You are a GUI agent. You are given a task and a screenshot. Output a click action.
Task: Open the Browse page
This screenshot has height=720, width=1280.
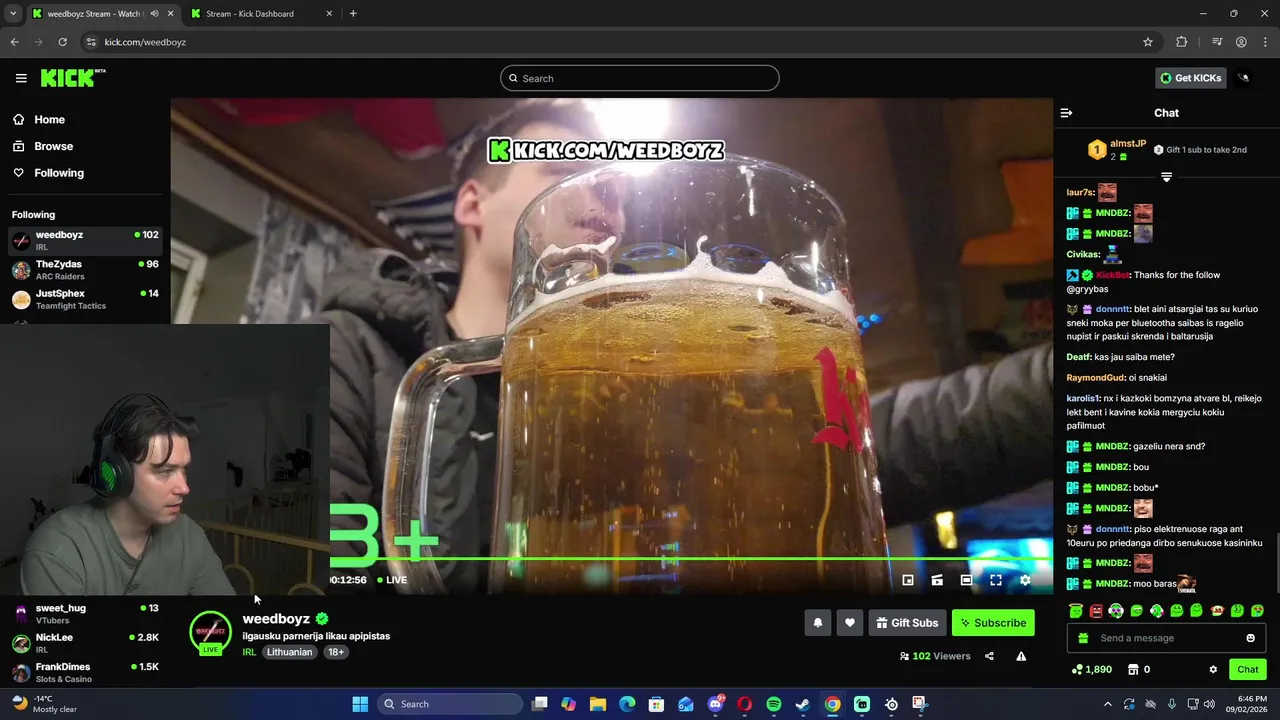coord(53,146)
